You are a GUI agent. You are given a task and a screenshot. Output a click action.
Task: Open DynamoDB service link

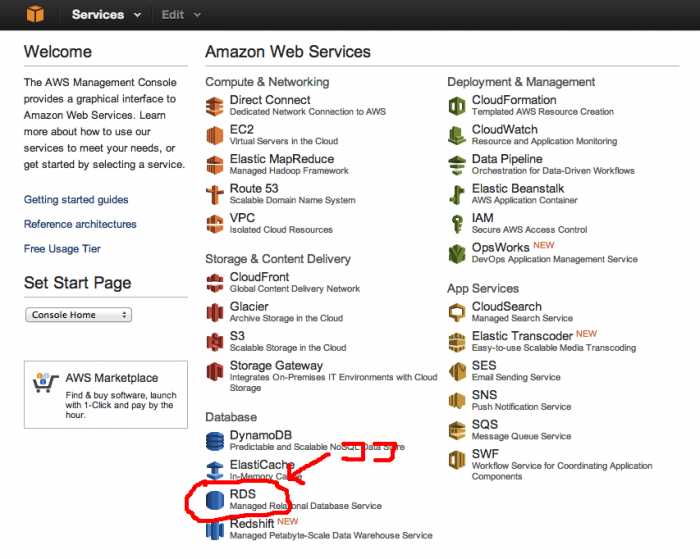click(261, 435)
